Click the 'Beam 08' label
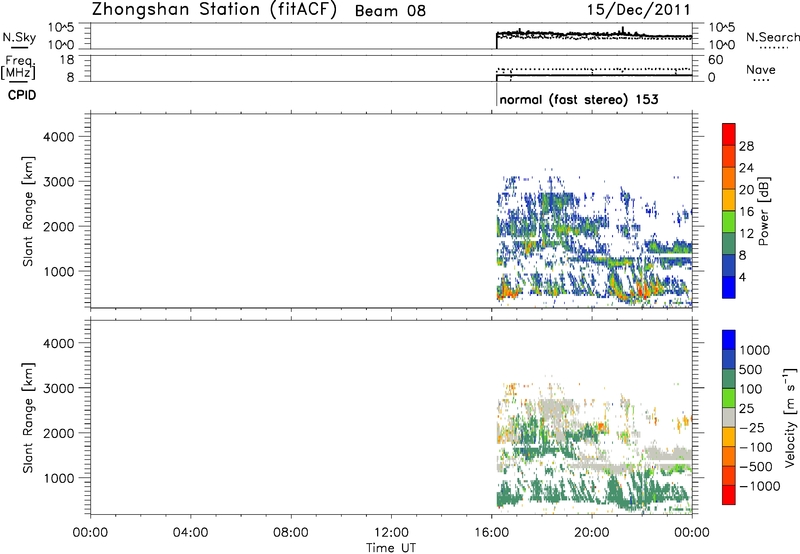The width and height of the screenshot is (800, 554). [390, 11]
